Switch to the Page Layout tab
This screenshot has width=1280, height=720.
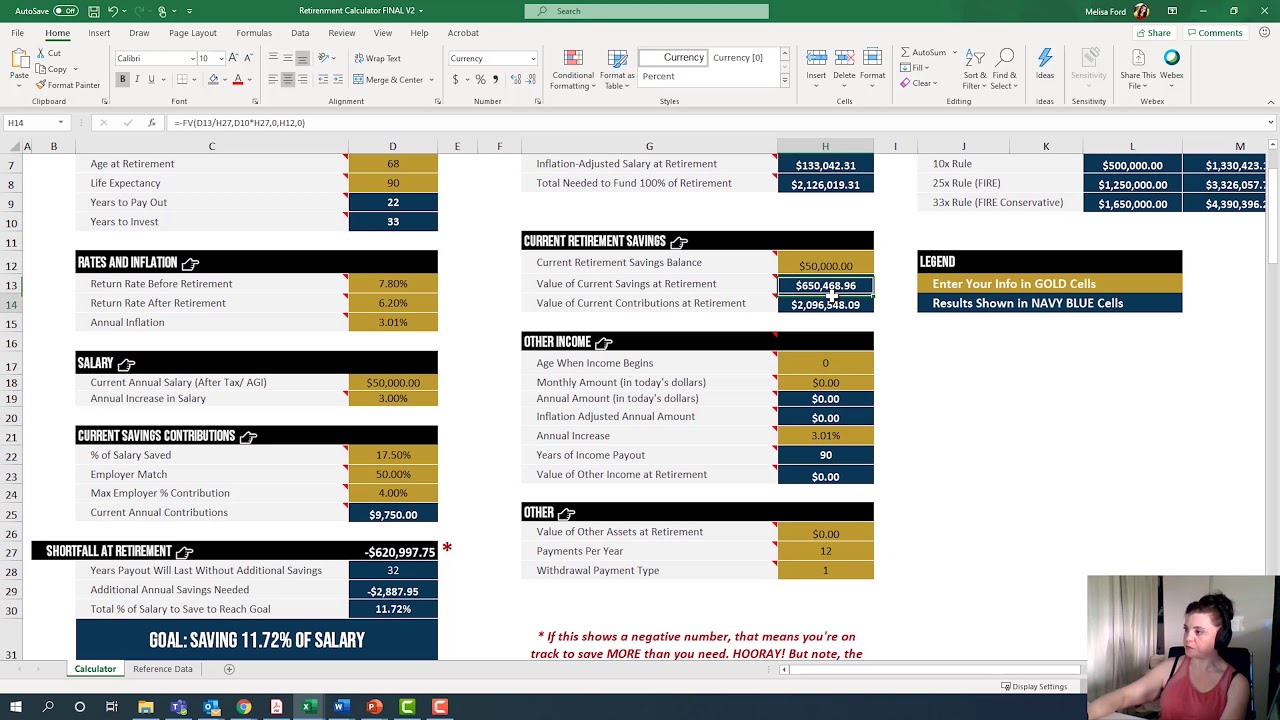(x=192, y=33)
